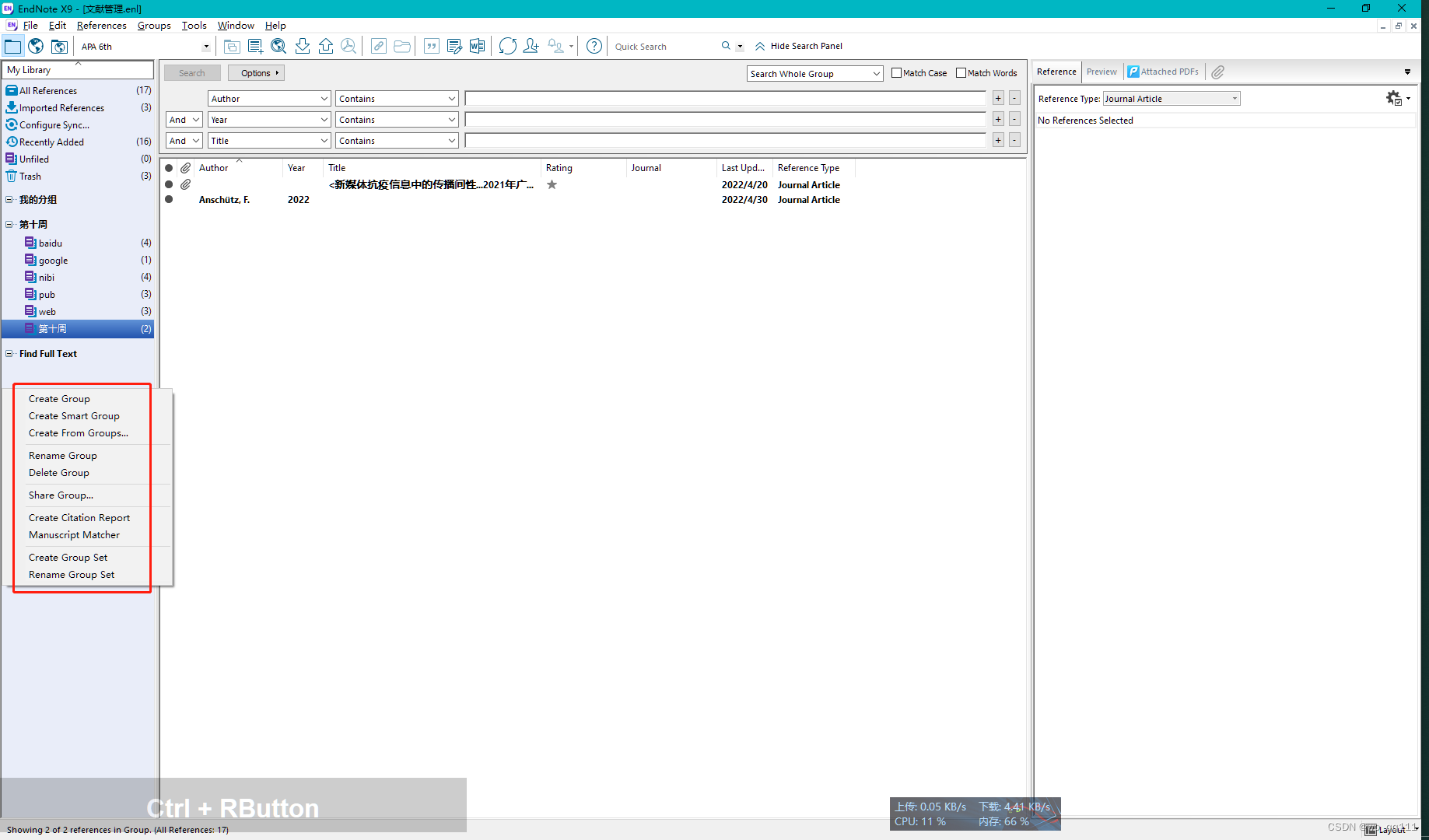Open Search Whole Group dropdown
1429x840 pixels.
814,73
